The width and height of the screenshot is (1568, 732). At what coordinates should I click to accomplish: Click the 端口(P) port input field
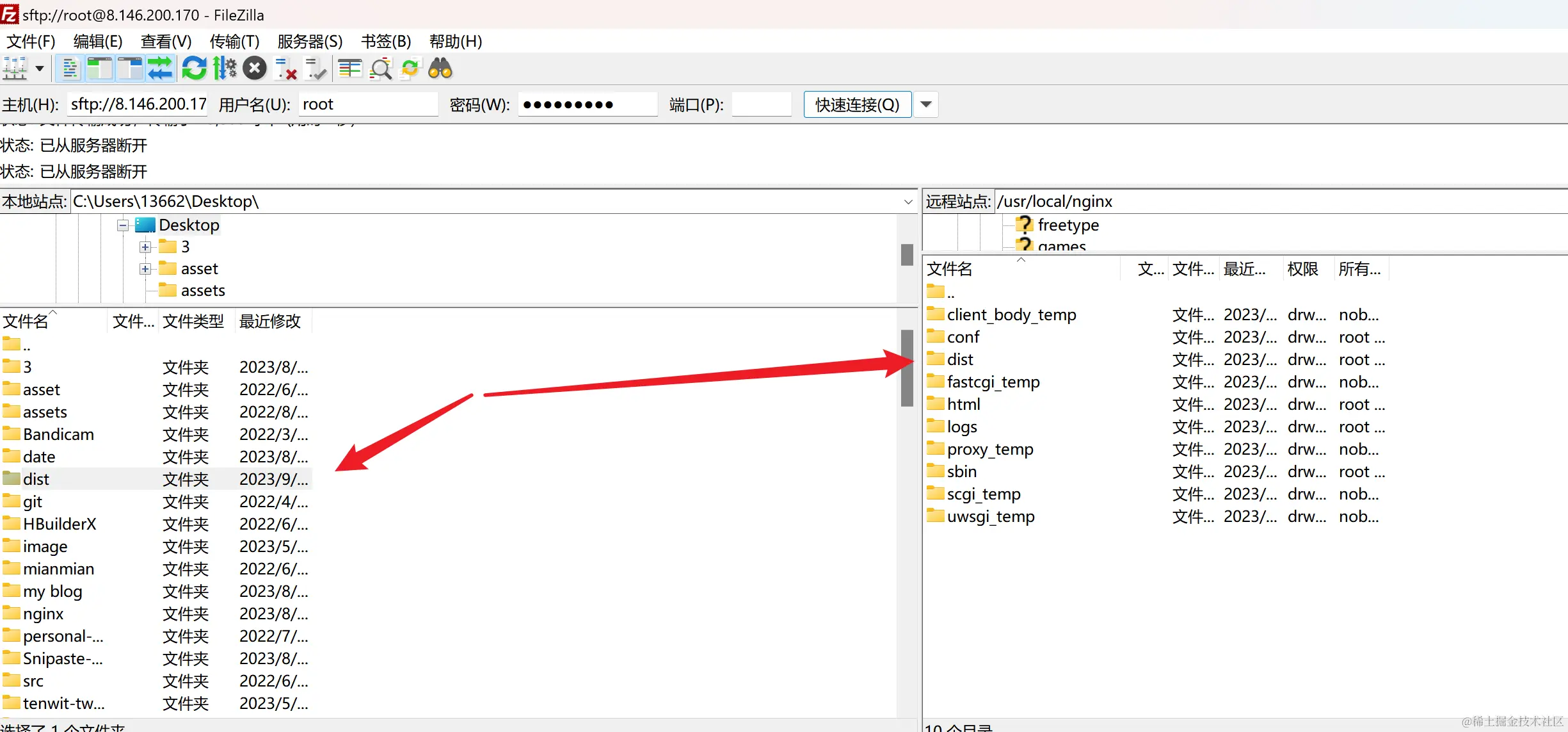tap(762, 104)
